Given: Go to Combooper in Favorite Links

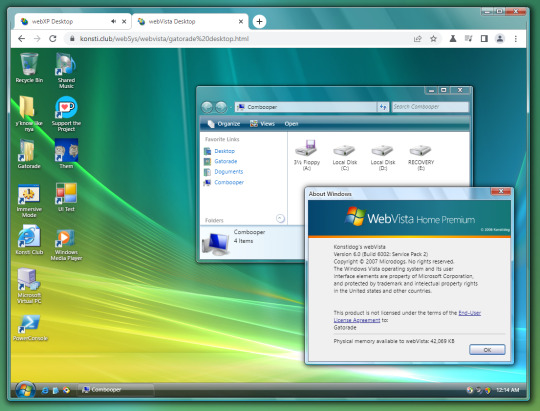Looking at the screenshot, I should click(x=229, y=182).
